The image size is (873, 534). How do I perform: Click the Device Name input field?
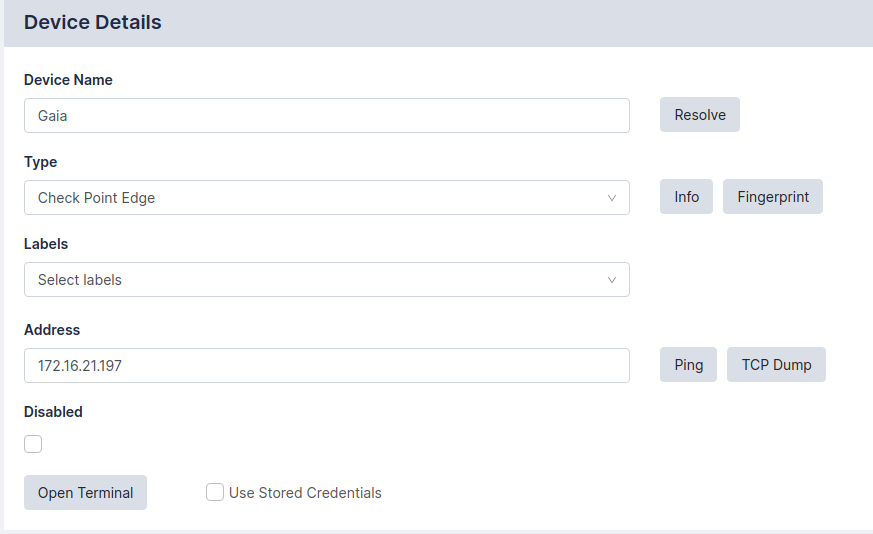point(326,115)
